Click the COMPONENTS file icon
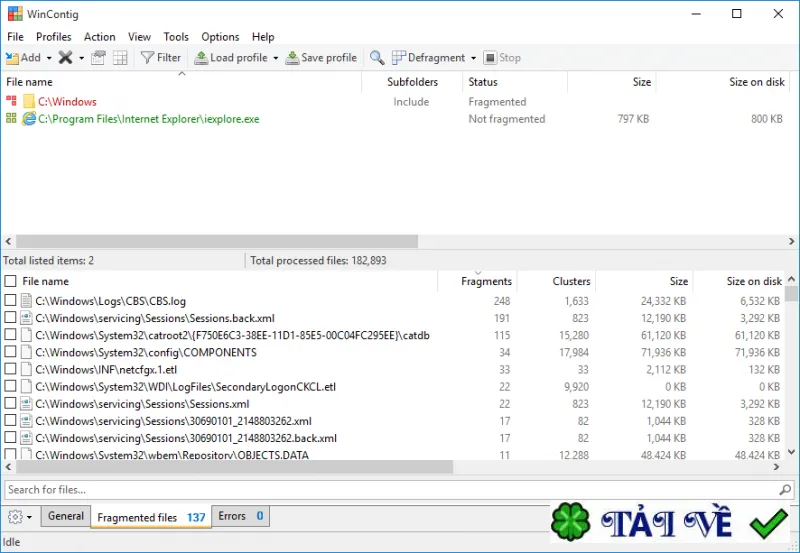The height and width of the screenshot is (553, 800). click(26, 353)
